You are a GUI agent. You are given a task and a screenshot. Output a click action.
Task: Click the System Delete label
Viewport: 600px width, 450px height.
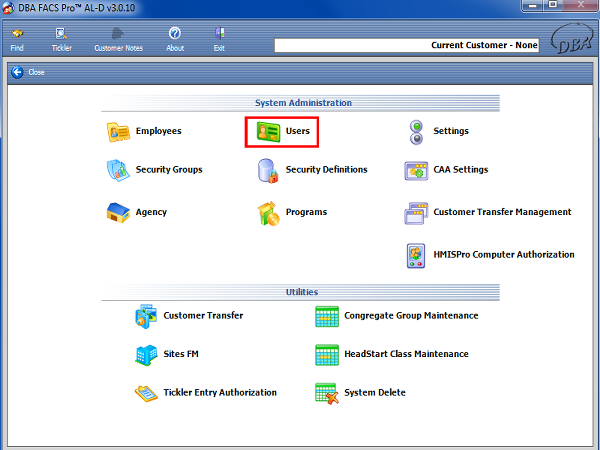click(375, 393)
